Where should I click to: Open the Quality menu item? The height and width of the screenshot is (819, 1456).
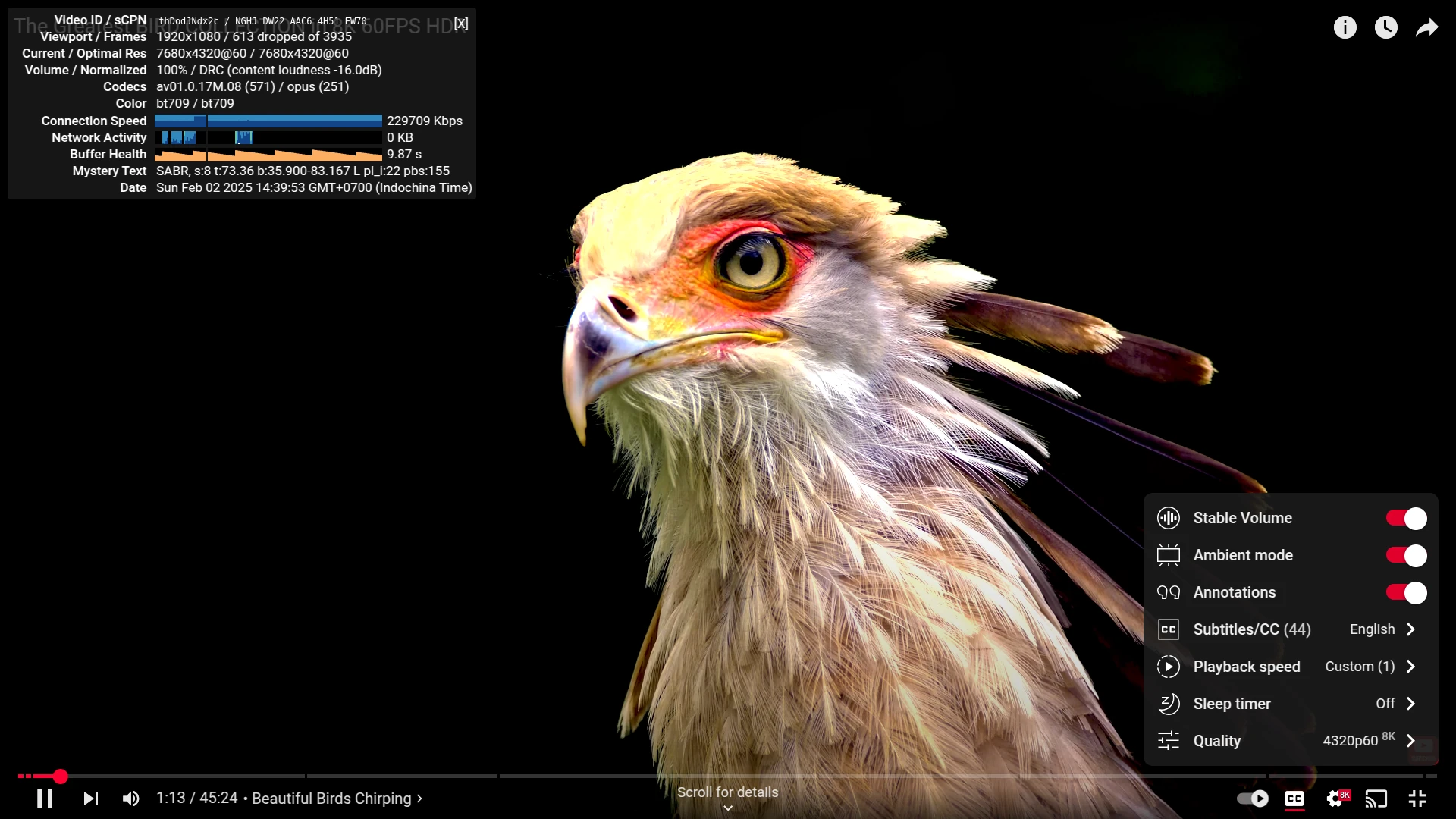[x=1291, y=741]
